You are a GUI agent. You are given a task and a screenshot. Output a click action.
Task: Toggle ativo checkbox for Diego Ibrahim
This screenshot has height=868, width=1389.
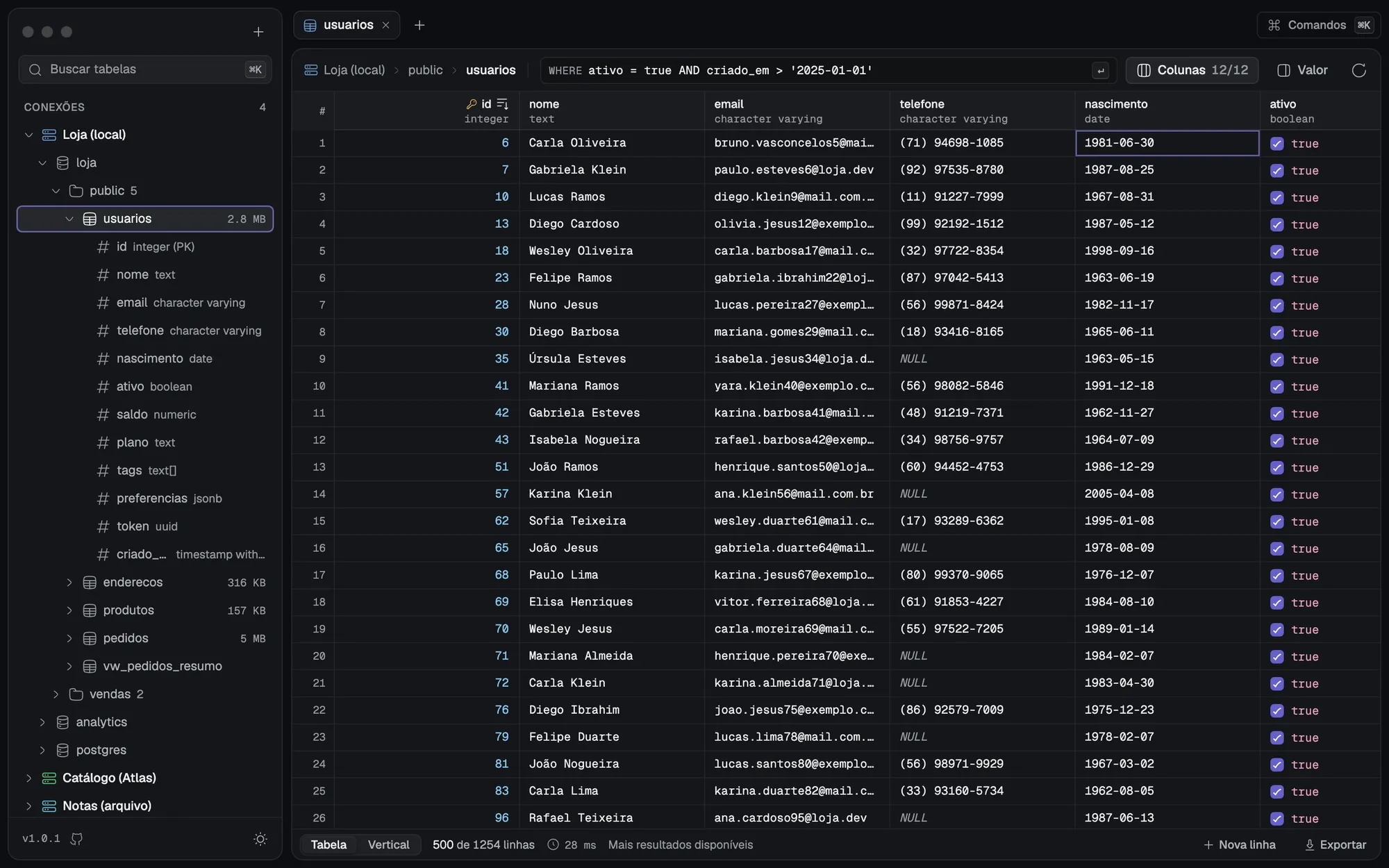tap(1276, 711)
